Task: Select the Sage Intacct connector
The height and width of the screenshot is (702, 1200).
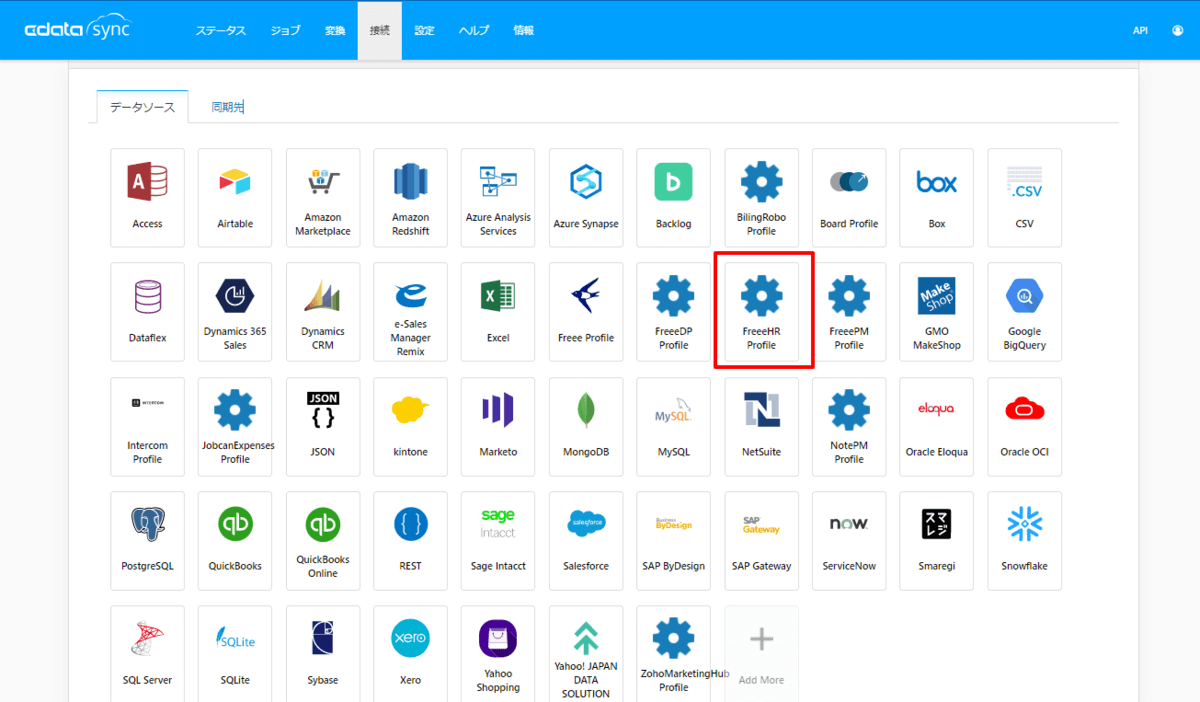Action: (498, 540)
